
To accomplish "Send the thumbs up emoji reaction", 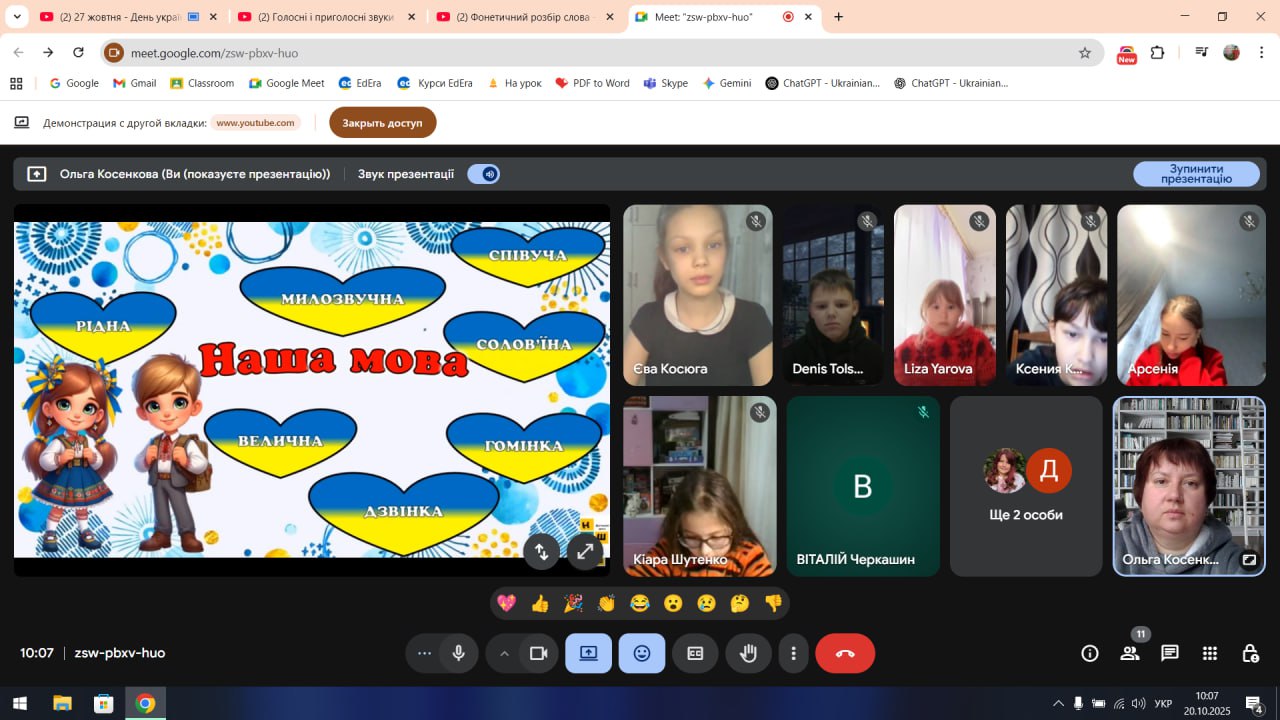I will (540, 603).
